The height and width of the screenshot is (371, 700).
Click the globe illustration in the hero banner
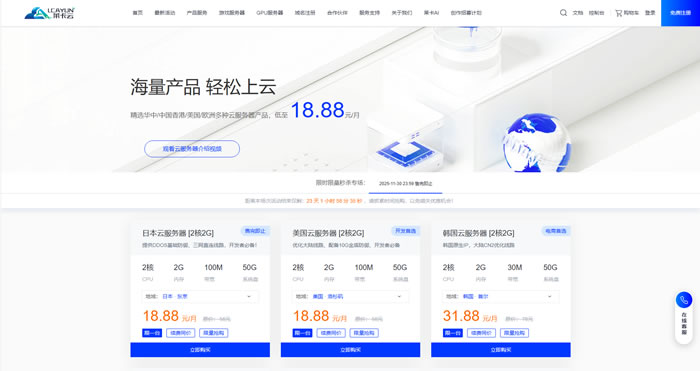536,142
